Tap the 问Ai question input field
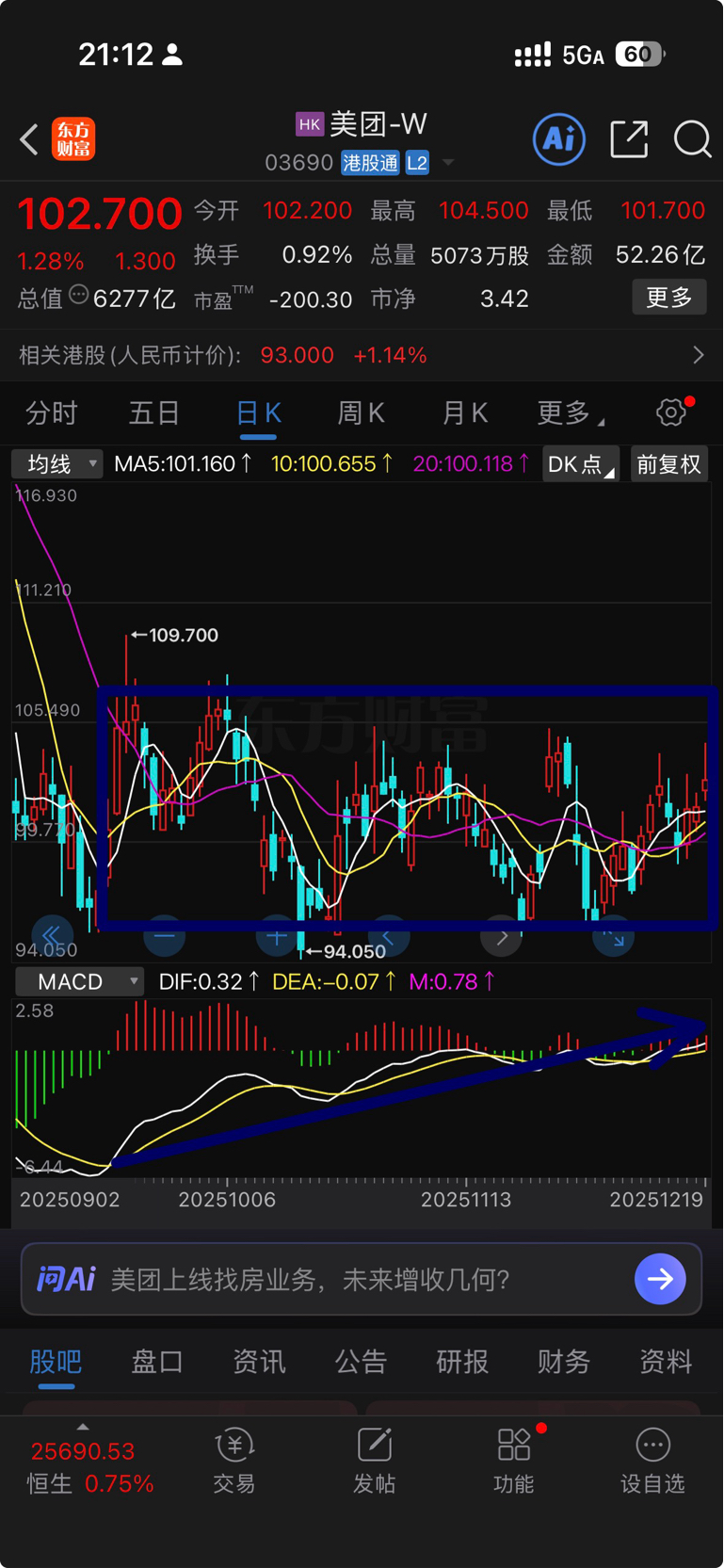This screenshot has height=1568, width=724. [362, 1279]
